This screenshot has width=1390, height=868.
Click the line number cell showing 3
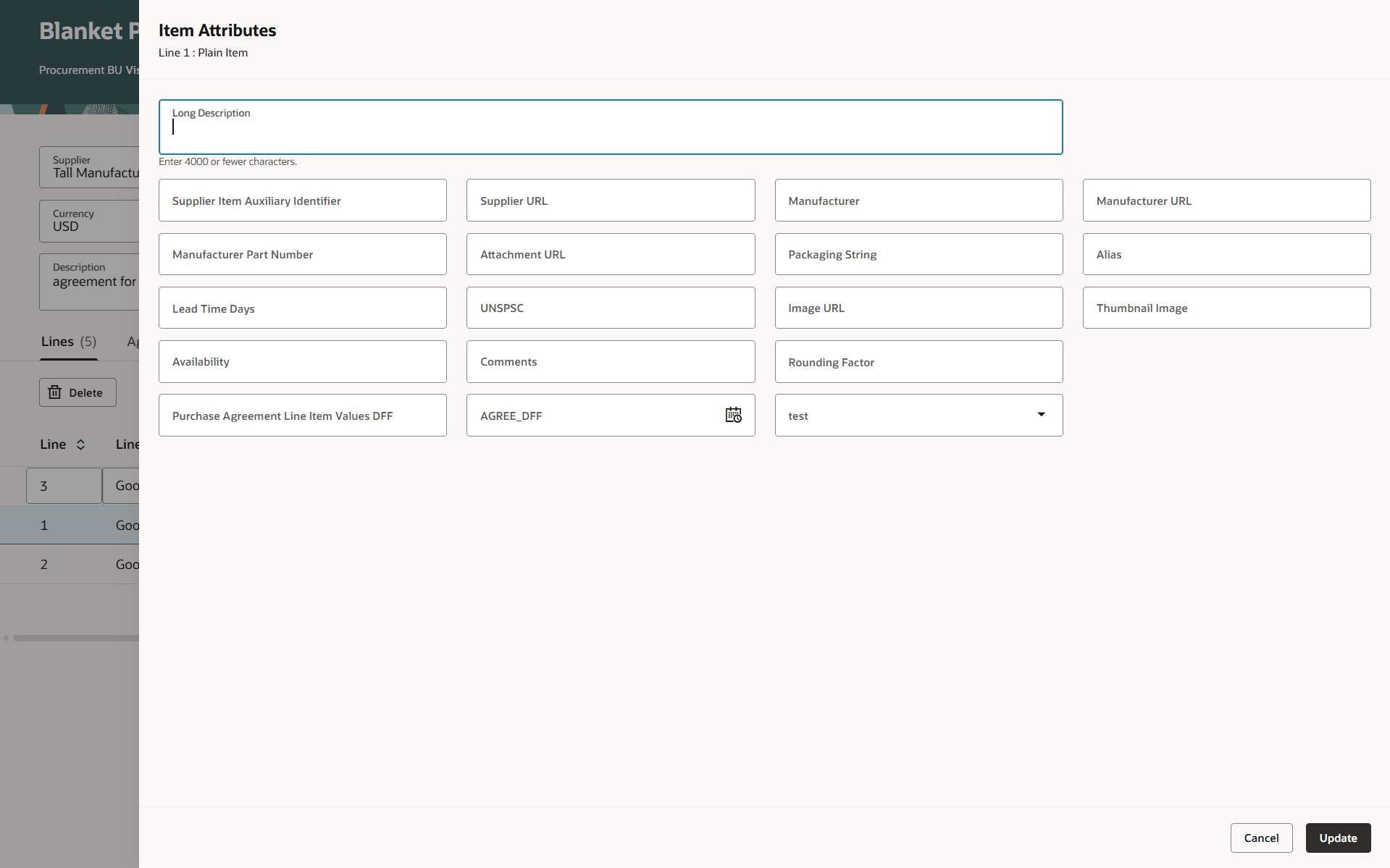click(x=64, y=486)
